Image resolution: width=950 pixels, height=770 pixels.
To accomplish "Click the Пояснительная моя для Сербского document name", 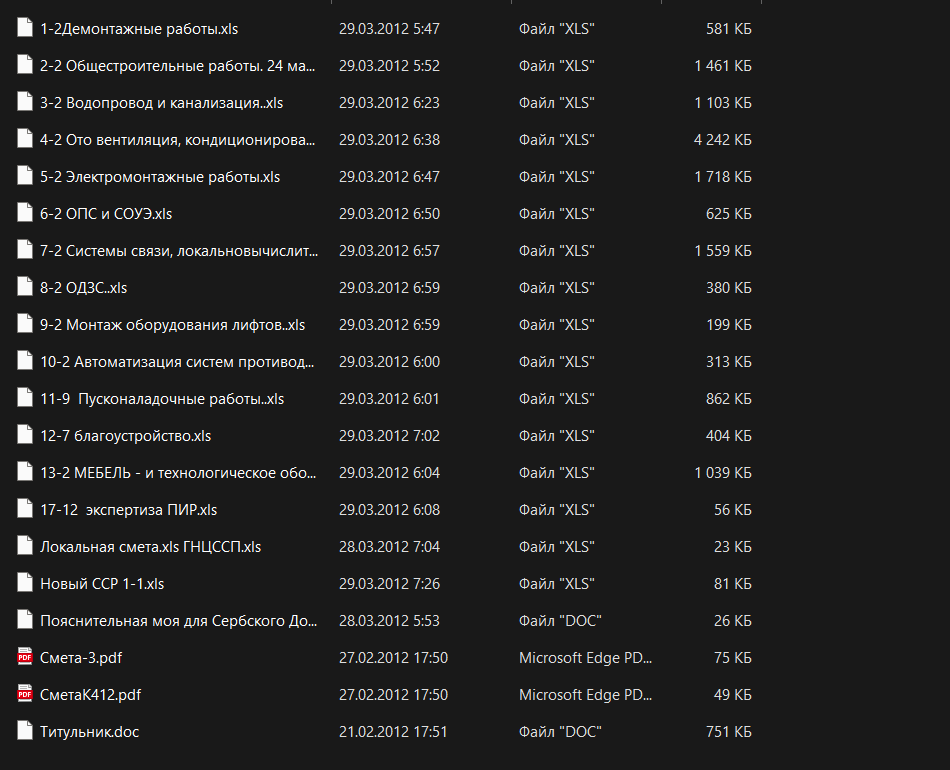I will (x=178, y=621).
